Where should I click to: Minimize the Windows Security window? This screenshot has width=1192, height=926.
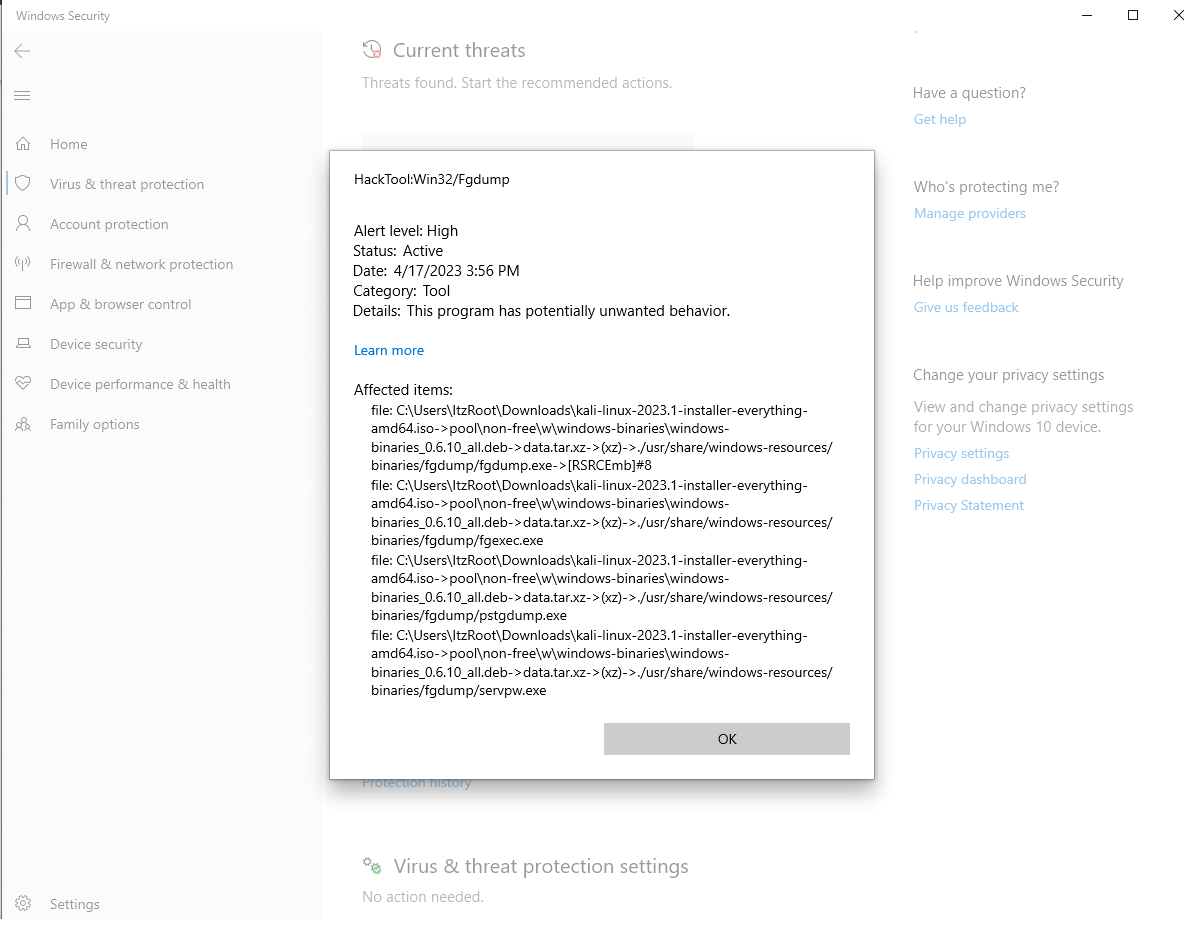(1087, 15)
